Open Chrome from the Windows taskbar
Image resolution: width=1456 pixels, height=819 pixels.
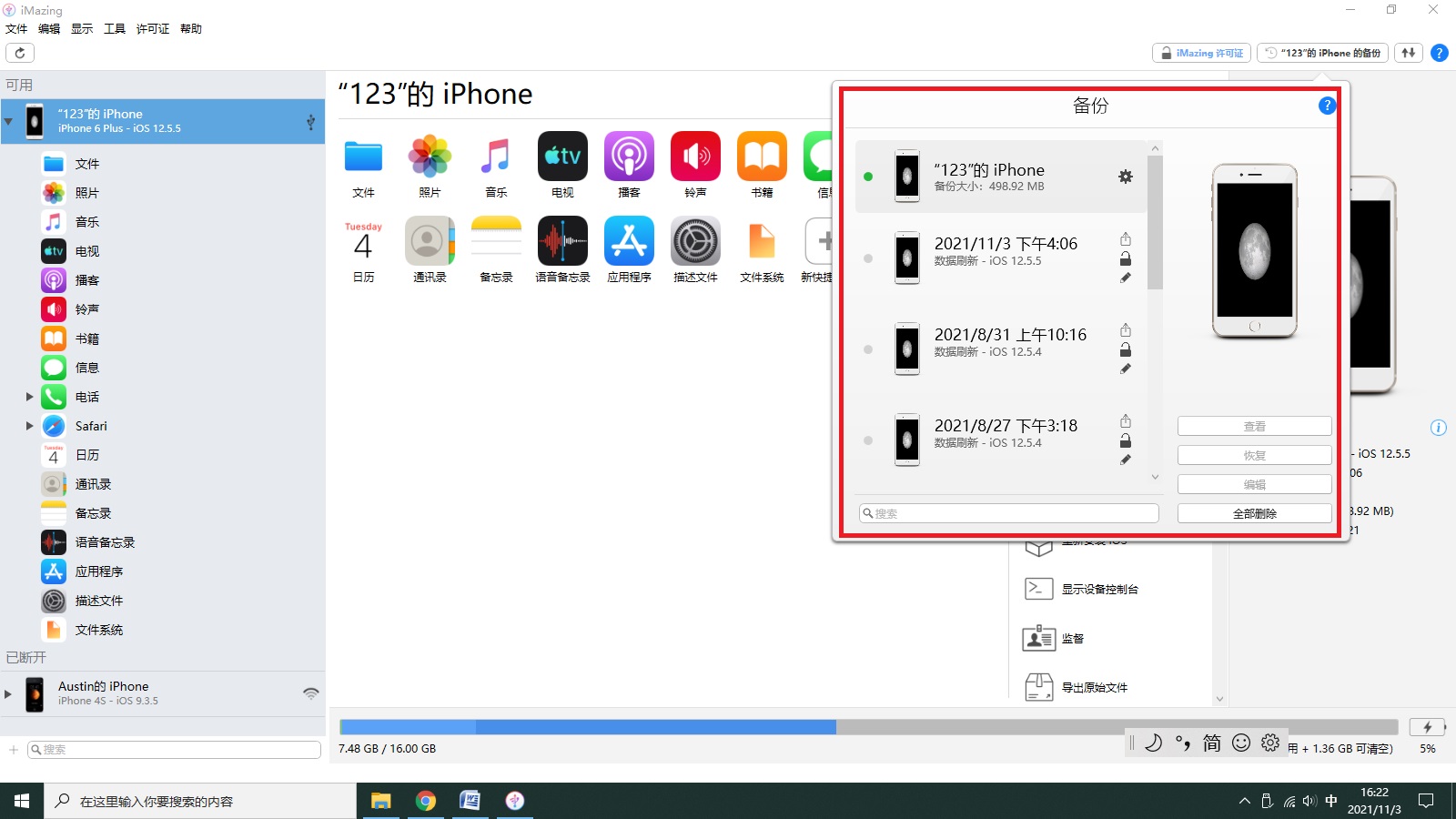pyautogui.click(x=425, y=801)
